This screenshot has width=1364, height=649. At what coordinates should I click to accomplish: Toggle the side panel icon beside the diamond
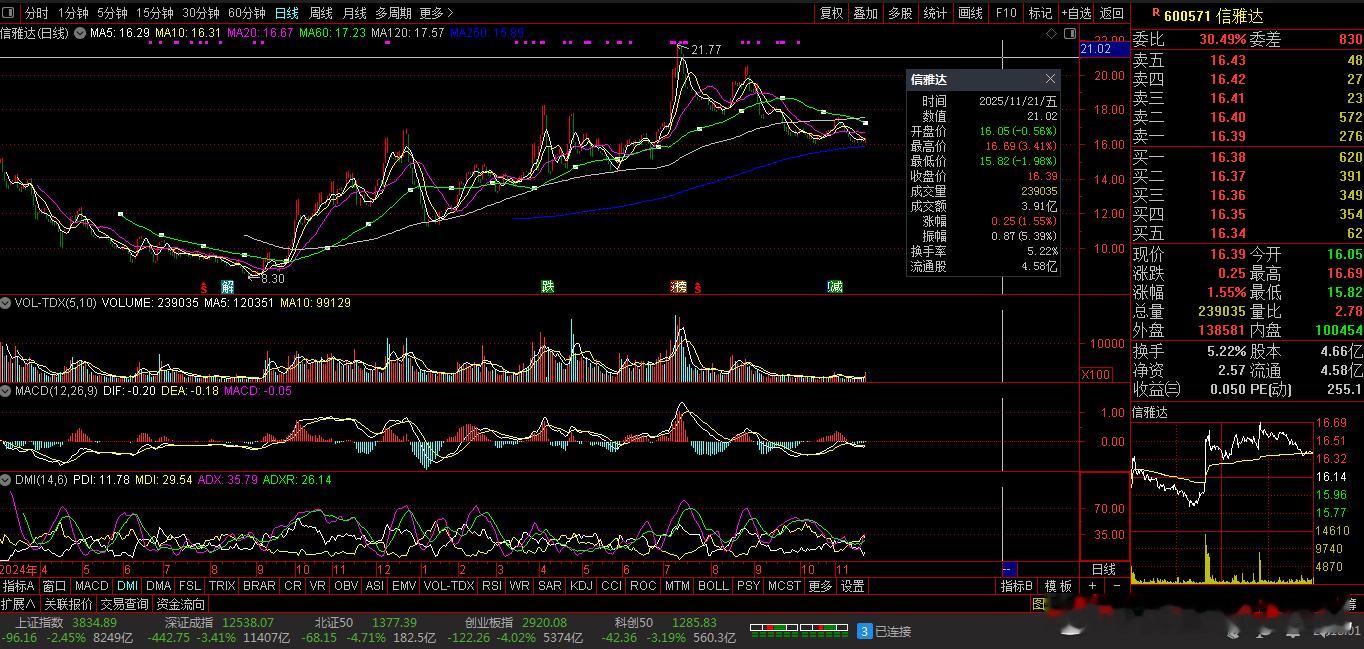[x=1070, y=33]
